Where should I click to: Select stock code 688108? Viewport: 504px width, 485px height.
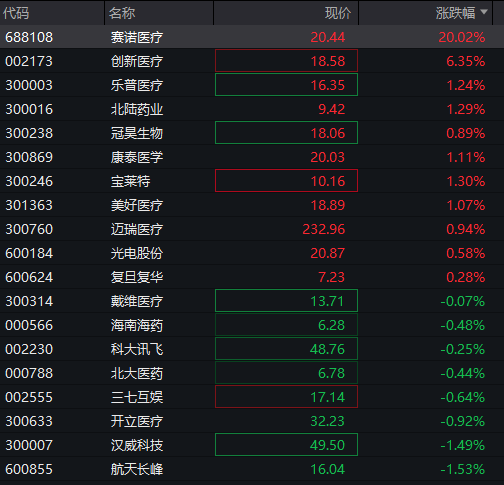pos(29,37)
